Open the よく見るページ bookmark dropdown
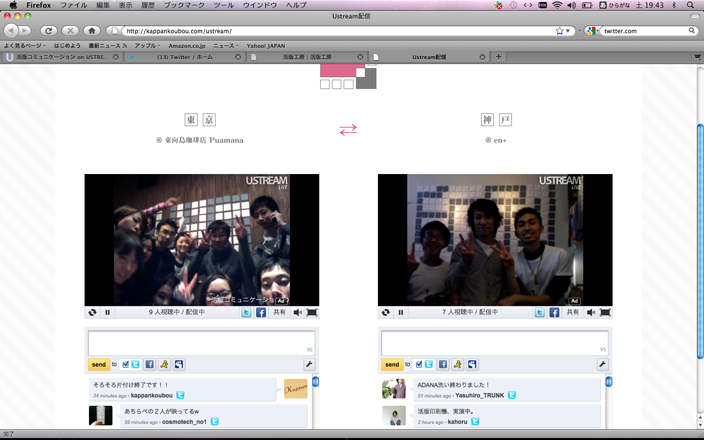 click(x=24, y=45)
